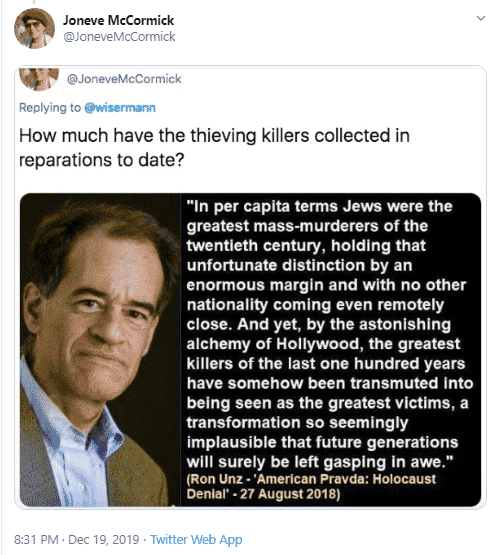Click the white quote text in image
The height and width of the screenshot is (555, 494).
pos(329,334)
